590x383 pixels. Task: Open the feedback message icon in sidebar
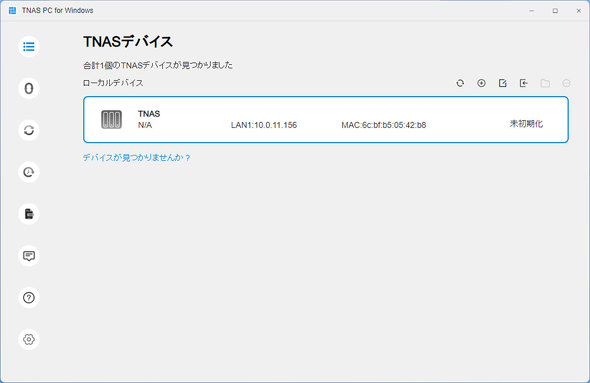29,256
